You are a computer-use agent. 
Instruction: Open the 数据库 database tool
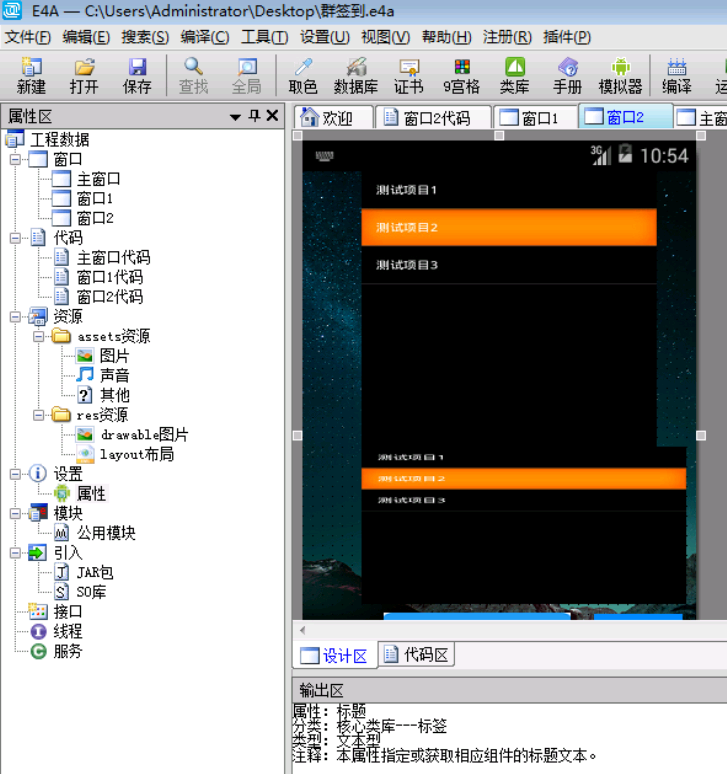[355, 75]
